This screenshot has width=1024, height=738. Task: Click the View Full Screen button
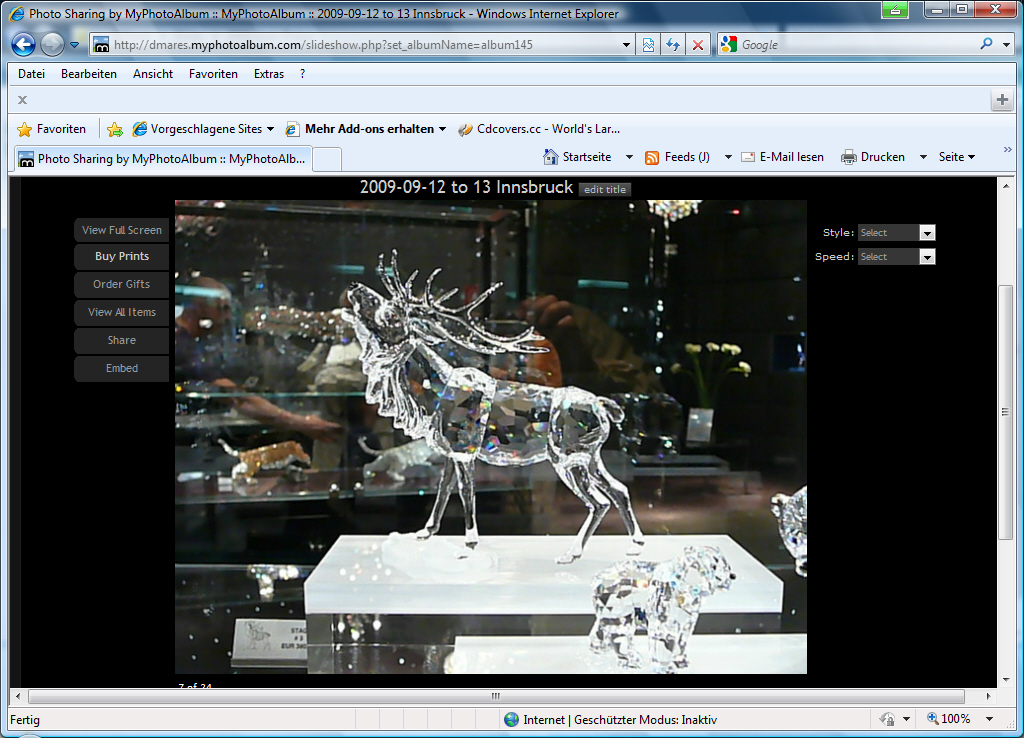(x=122, y=230)
